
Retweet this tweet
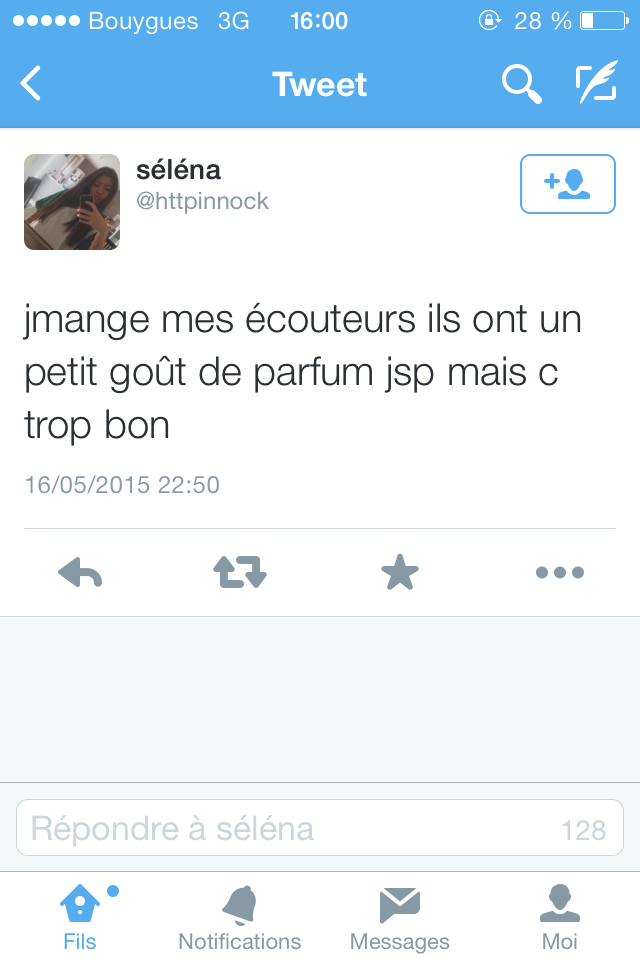tap(239, 572)
